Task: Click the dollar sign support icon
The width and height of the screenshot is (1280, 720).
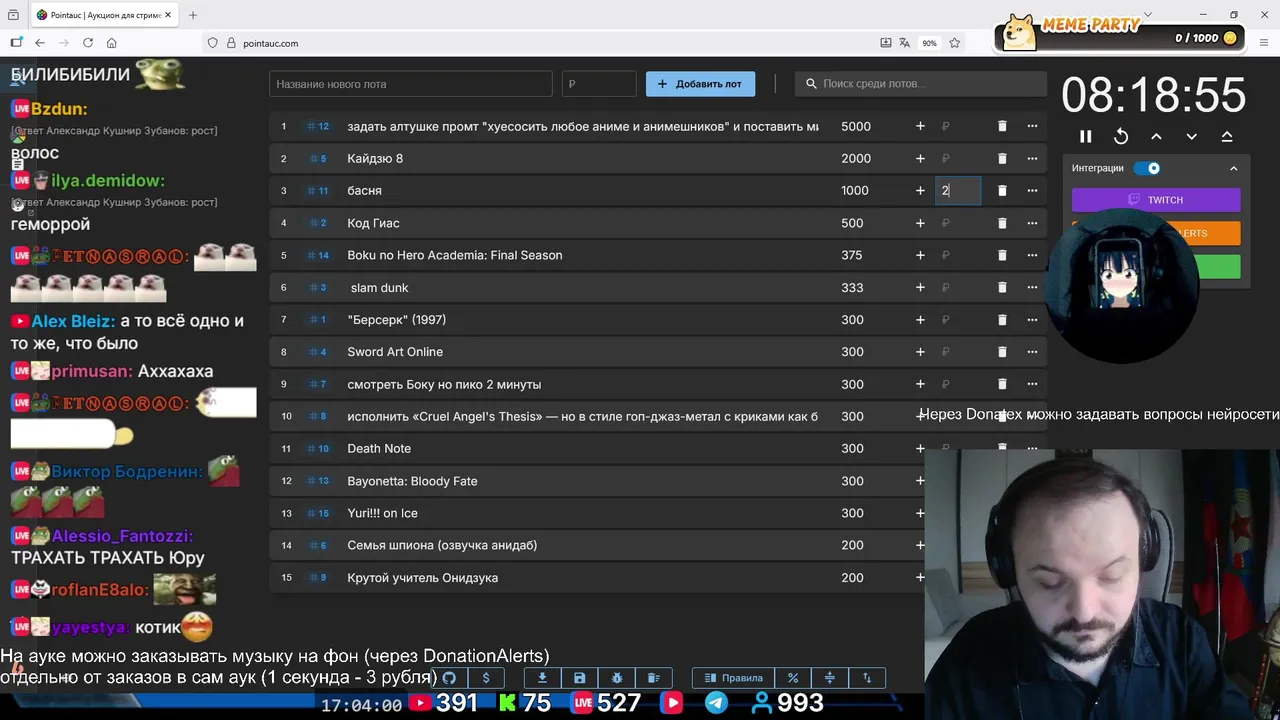Action: coord(486,678)
